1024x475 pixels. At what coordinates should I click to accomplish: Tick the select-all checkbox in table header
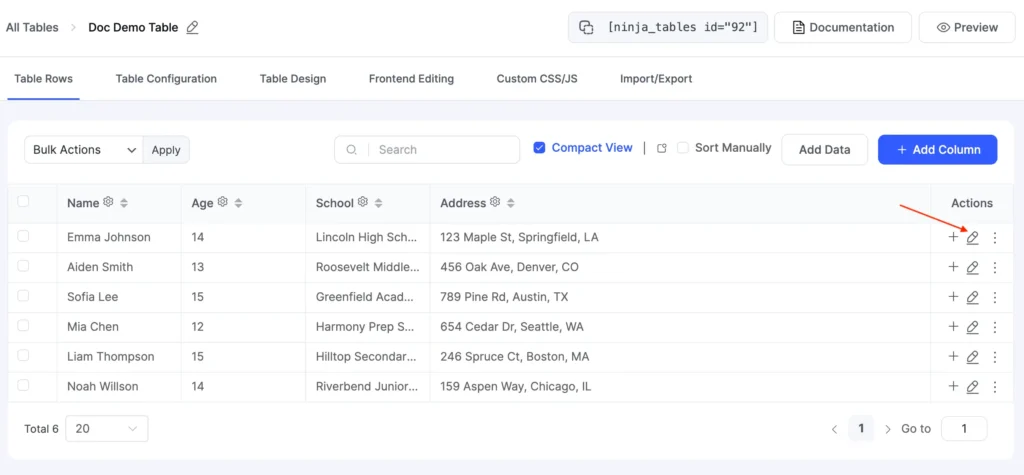23,201
